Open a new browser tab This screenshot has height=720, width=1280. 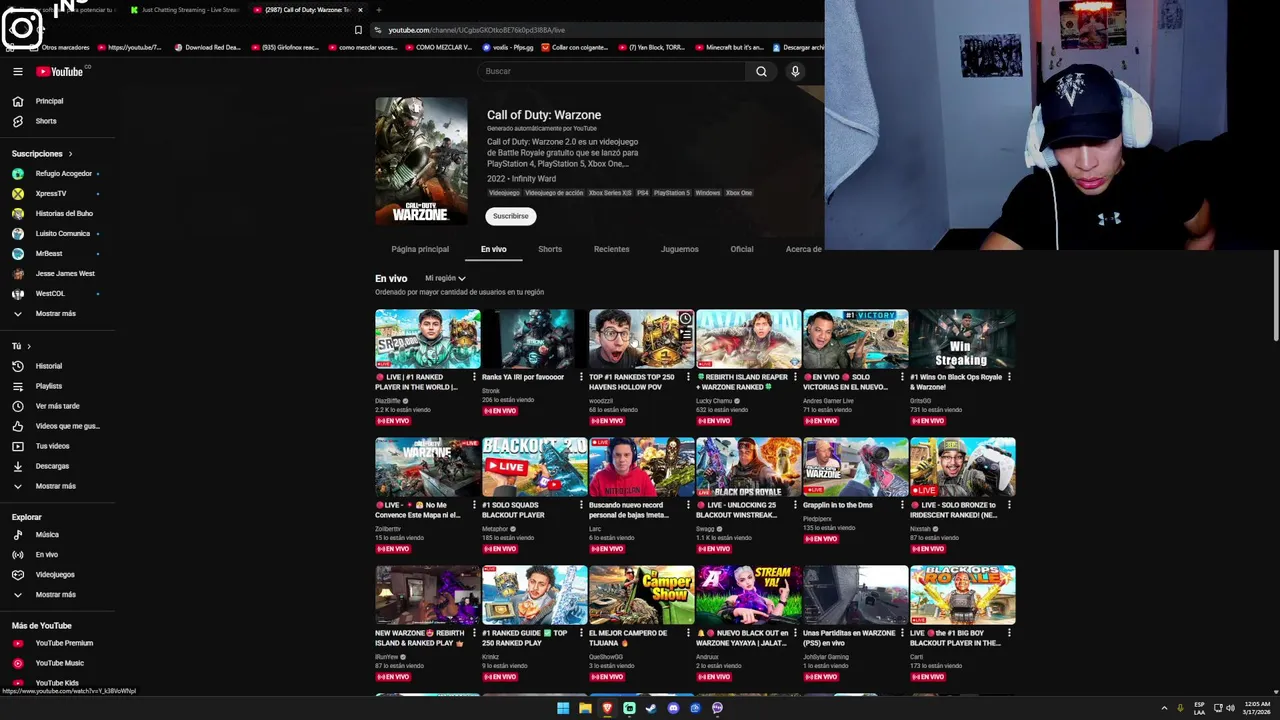point(378,10)
